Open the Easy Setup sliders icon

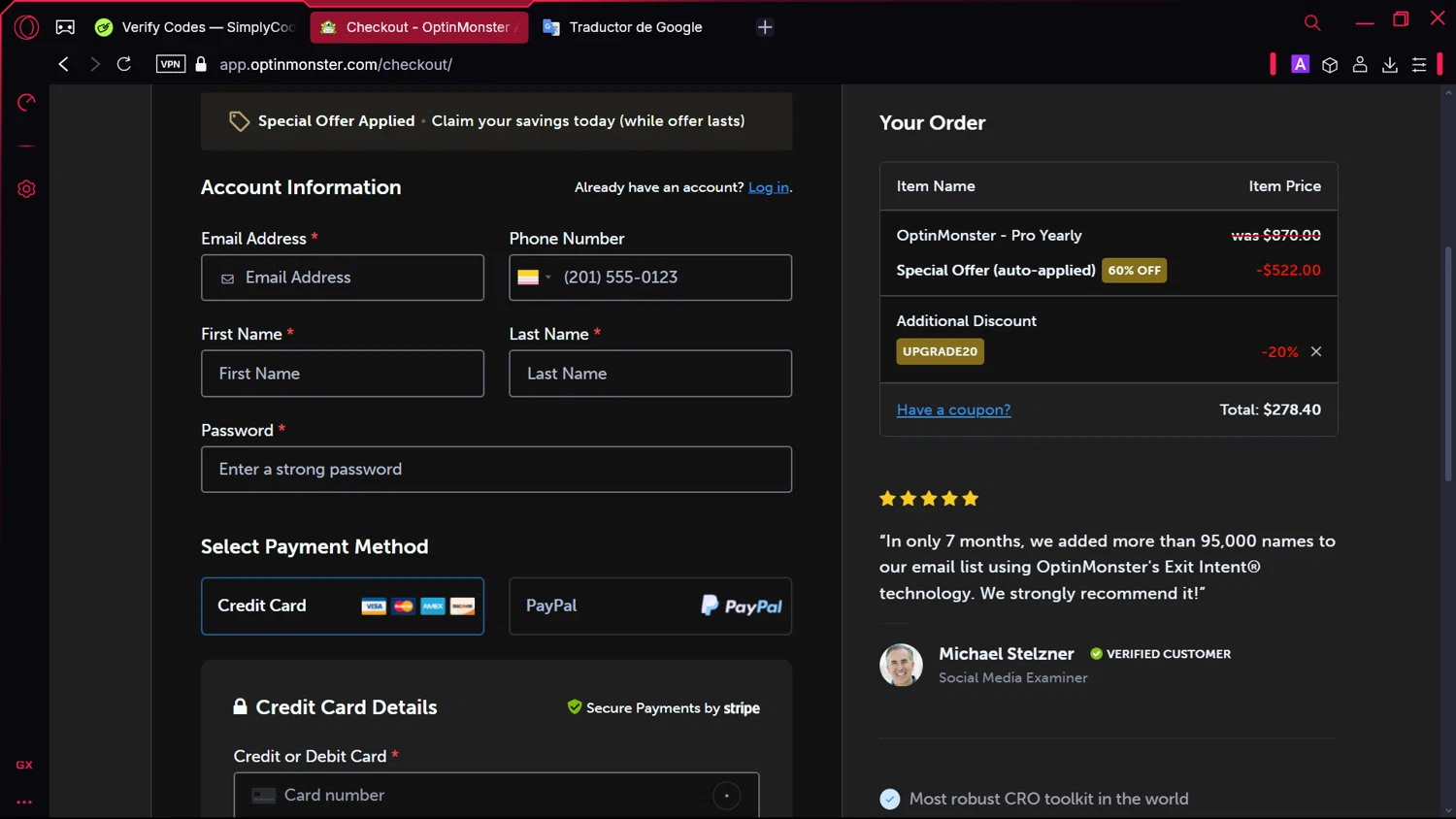pos(1419,64)
